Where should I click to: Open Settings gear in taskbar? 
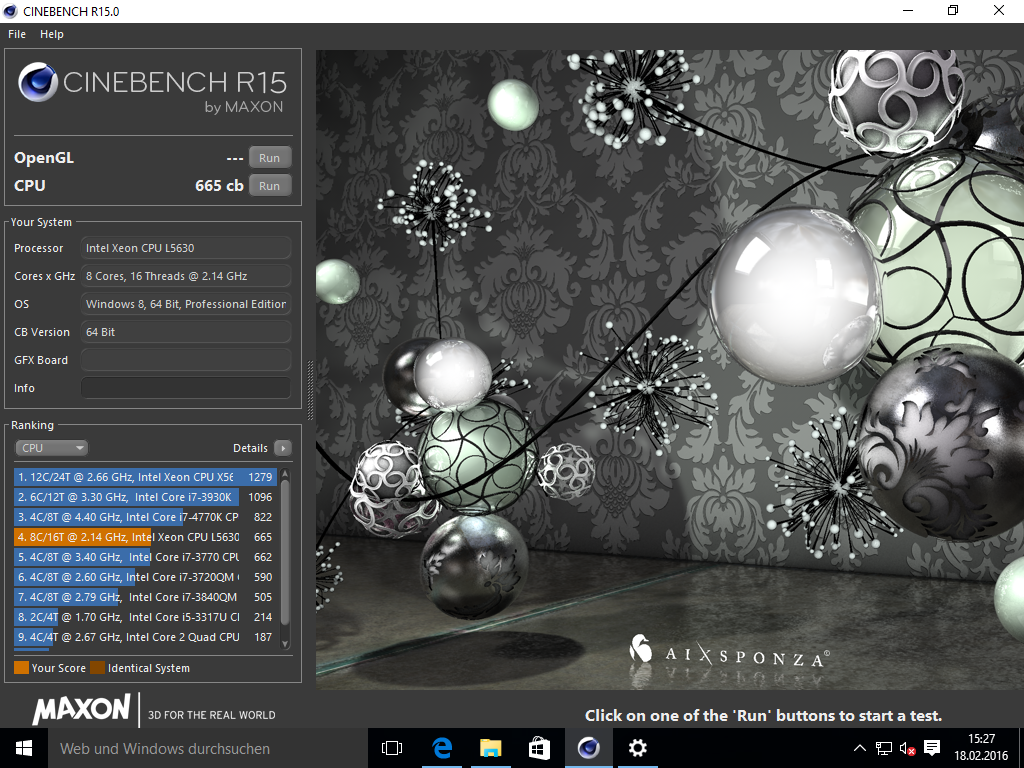point(637,748)
